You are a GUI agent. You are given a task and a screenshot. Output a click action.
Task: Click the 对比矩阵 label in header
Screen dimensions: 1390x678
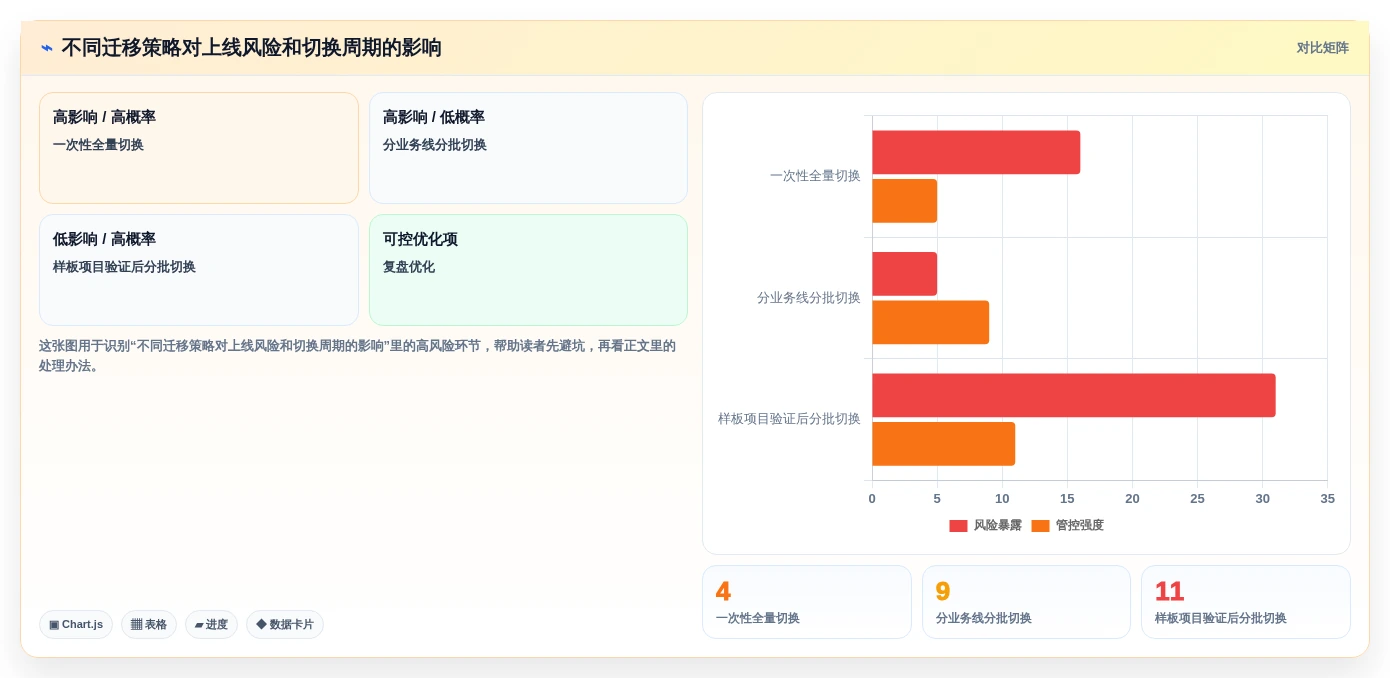(x=1322, y=48)
